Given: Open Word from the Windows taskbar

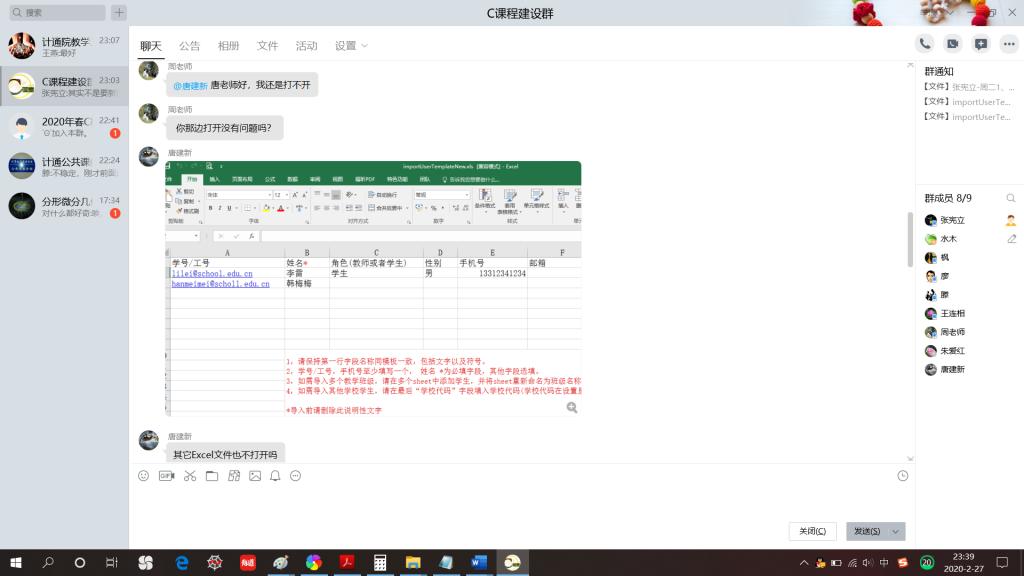Looking at the screenshot, I should pyautogui.click(x=477, y=563).
